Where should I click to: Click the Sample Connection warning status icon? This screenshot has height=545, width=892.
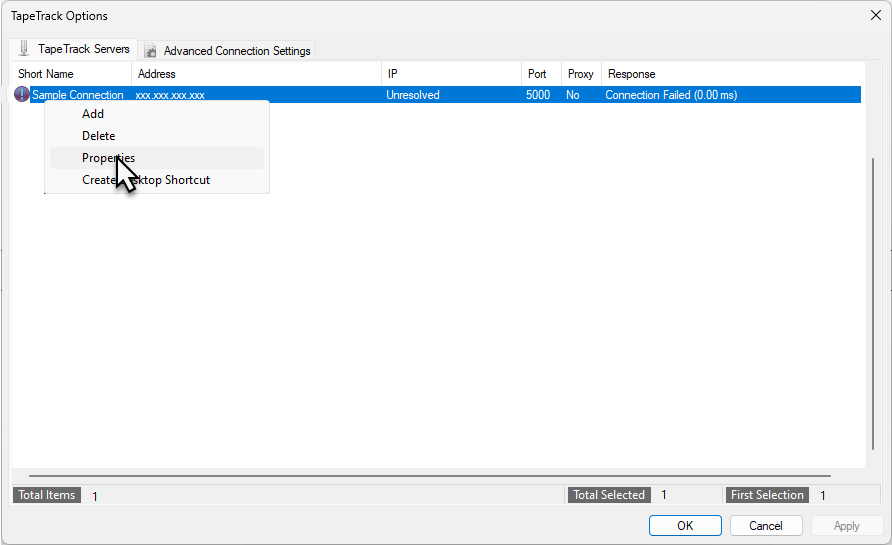[x=22, y=94]
